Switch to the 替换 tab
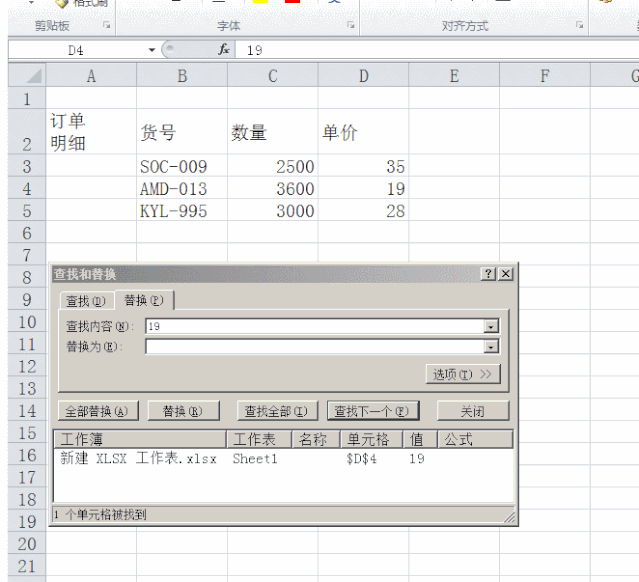 point(144,300)
